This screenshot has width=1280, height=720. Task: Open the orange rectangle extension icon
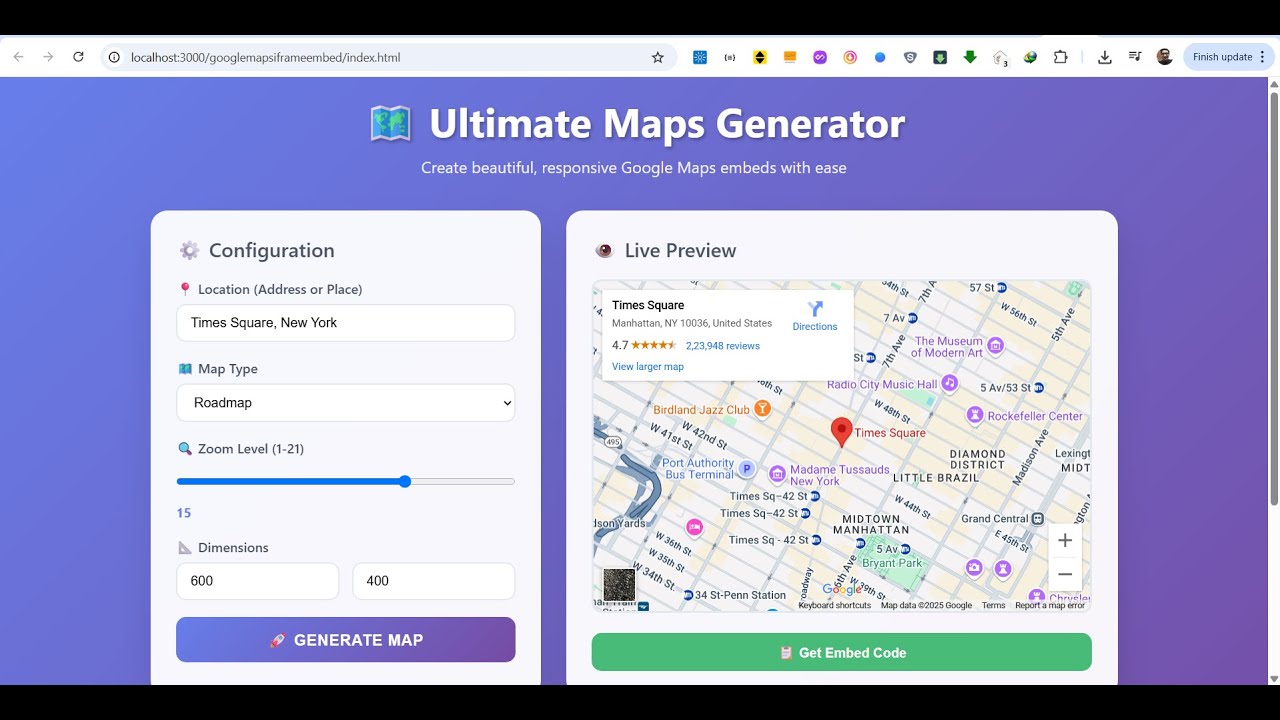(790, 57)
